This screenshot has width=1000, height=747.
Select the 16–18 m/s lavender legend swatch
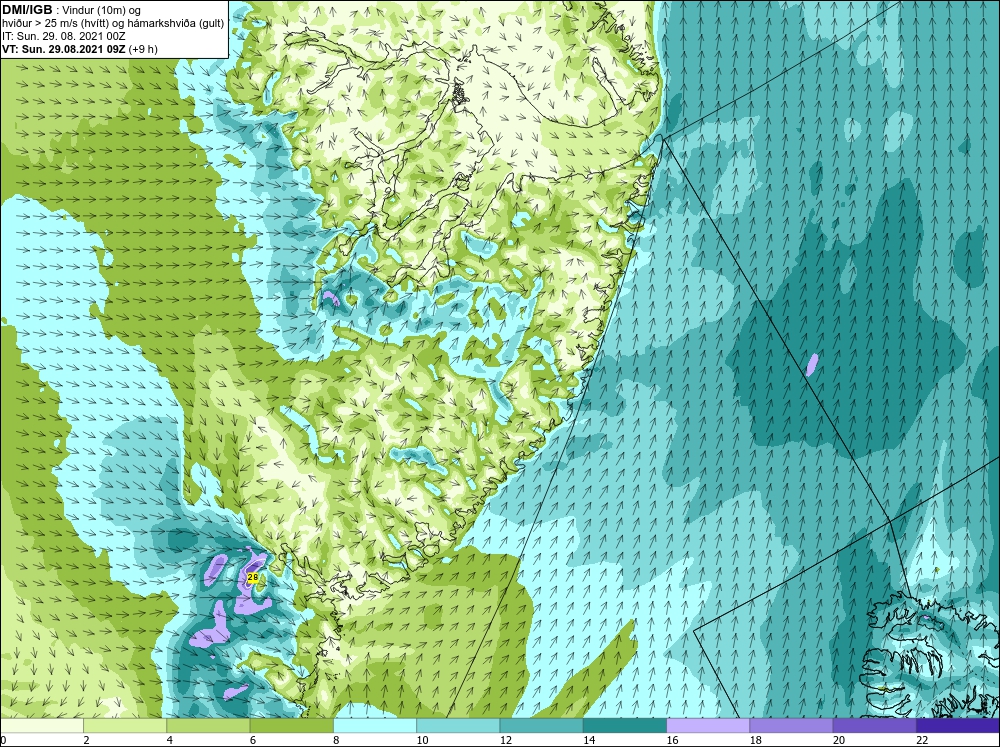click(x=708, y=726)
